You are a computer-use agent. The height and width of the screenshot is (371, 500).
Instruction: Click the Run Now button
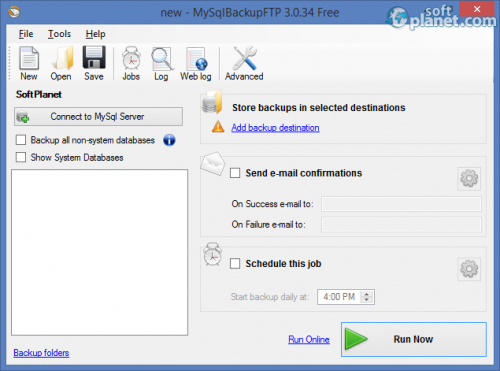414,339
